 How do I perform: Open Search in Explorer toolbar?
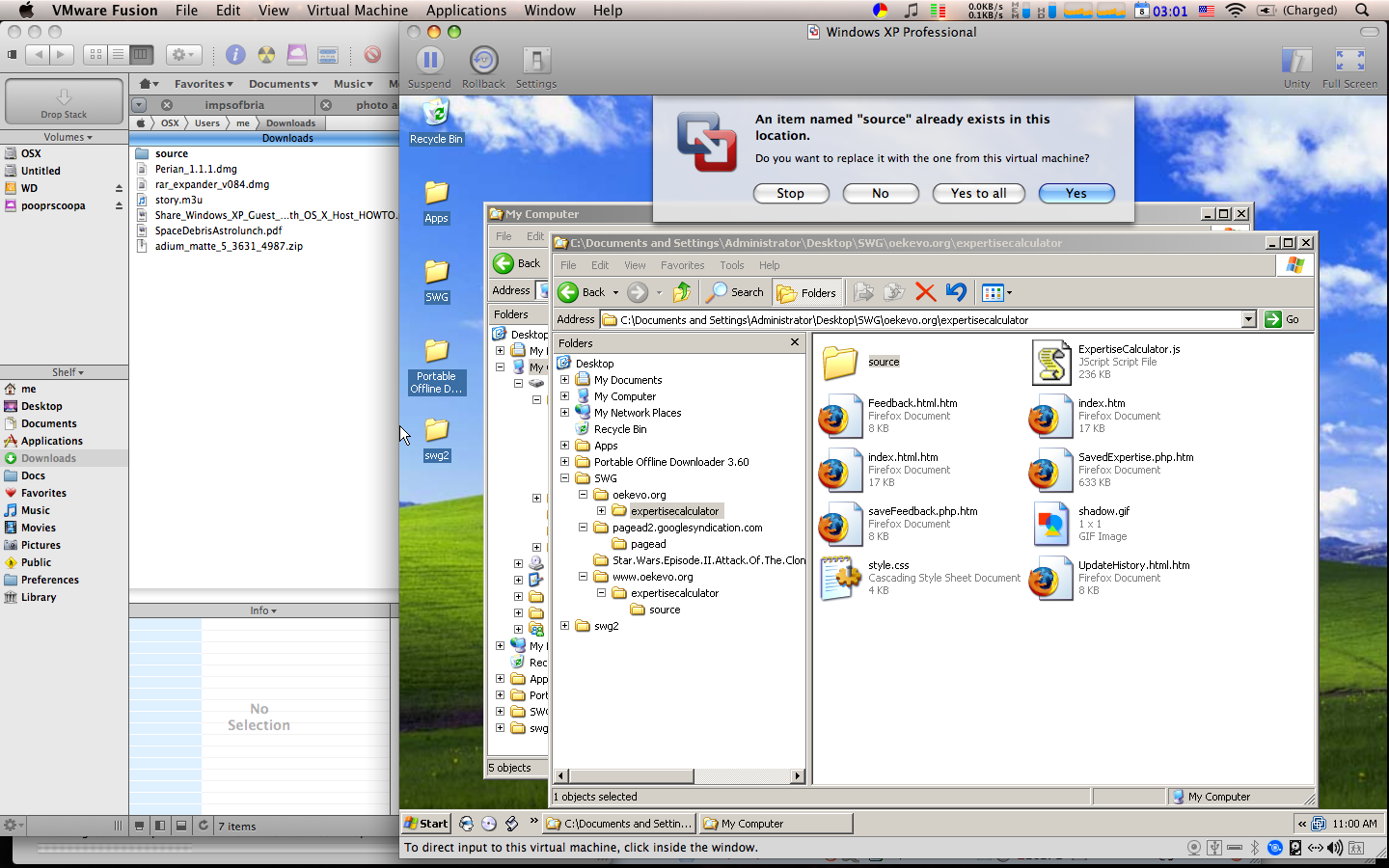tap(736, 292)
